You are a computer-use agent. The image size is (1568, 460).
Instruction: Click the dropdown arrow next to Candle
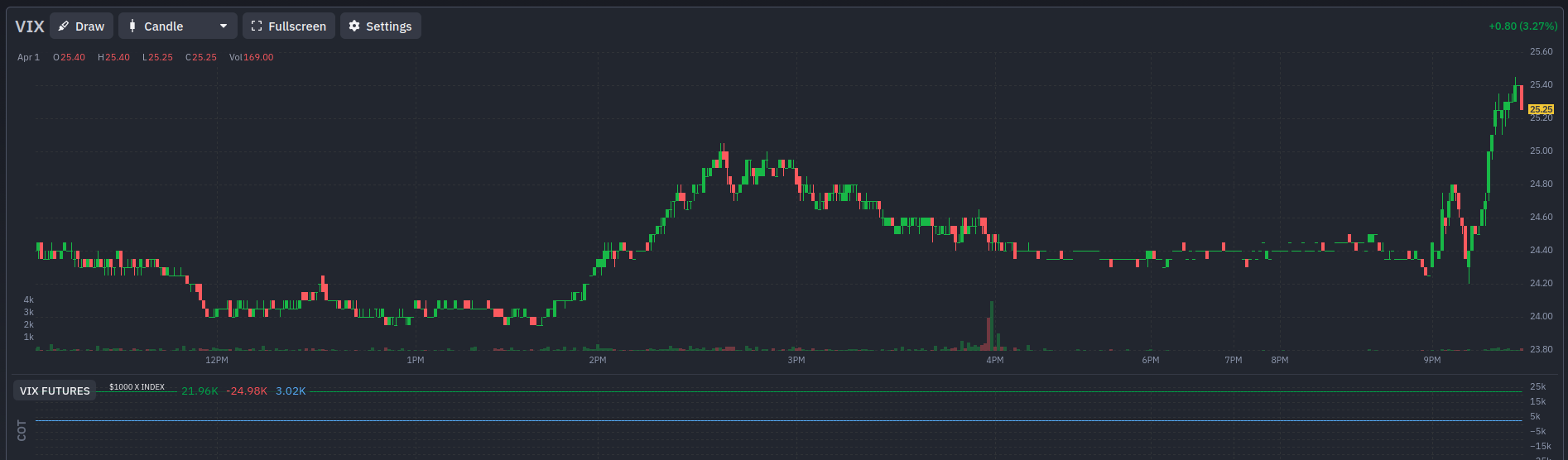(x=223, y=26)
